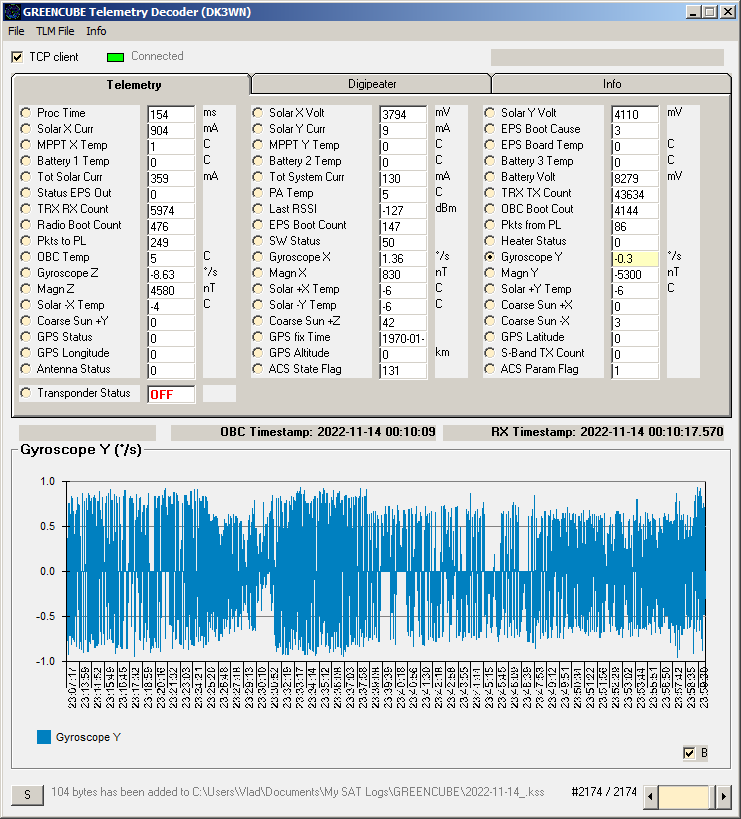Select the Solar Y Volt radio button
Screen dimensions: 741x819
489,113
